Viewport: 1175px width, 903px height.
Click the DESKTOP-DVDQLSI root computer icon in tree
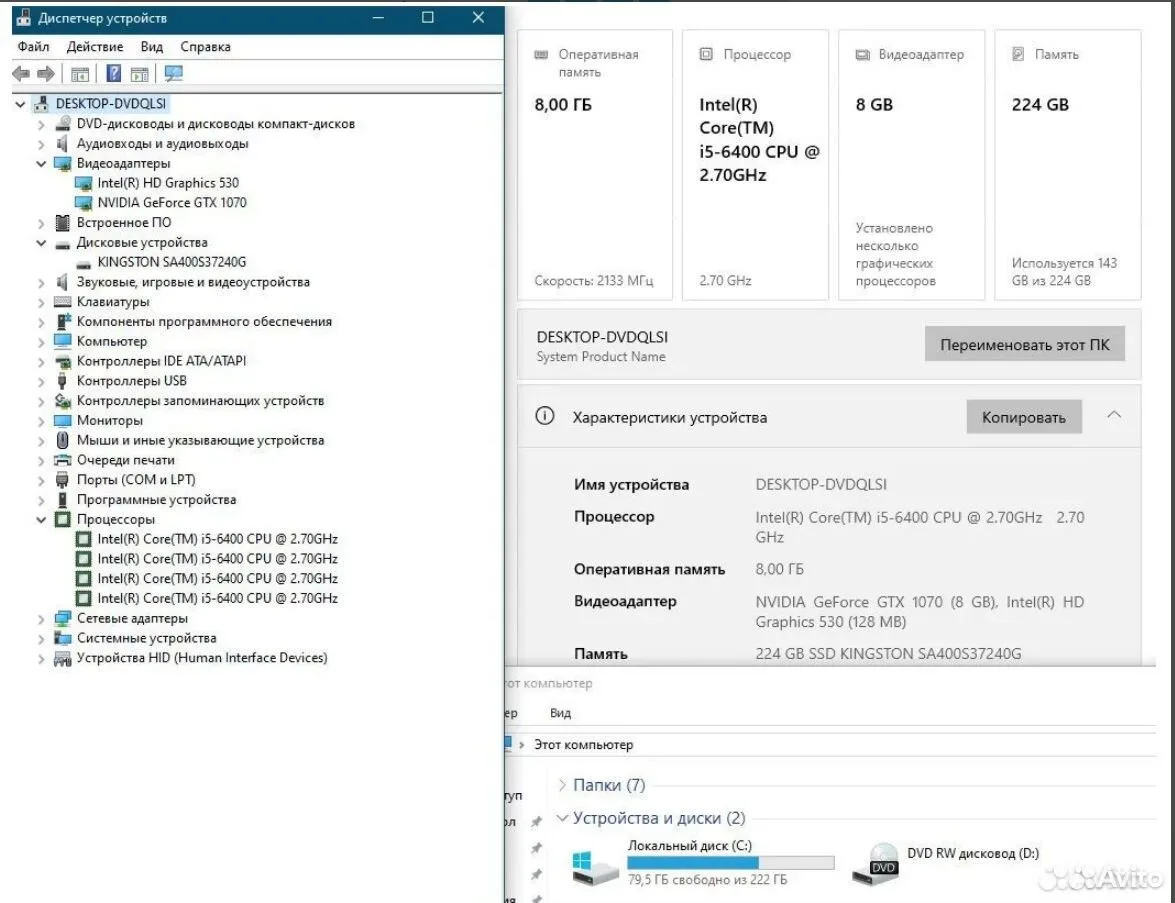42,103
